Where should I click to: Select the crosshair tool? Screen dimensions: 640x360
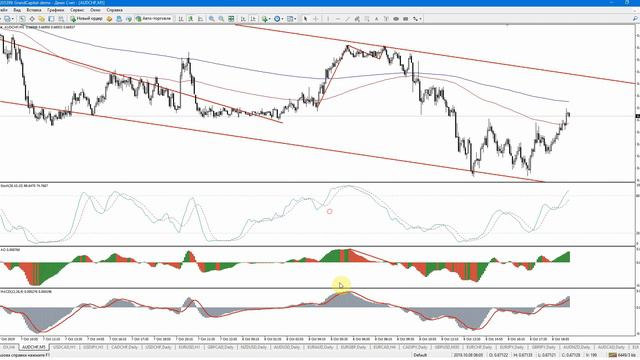[316, 19]
